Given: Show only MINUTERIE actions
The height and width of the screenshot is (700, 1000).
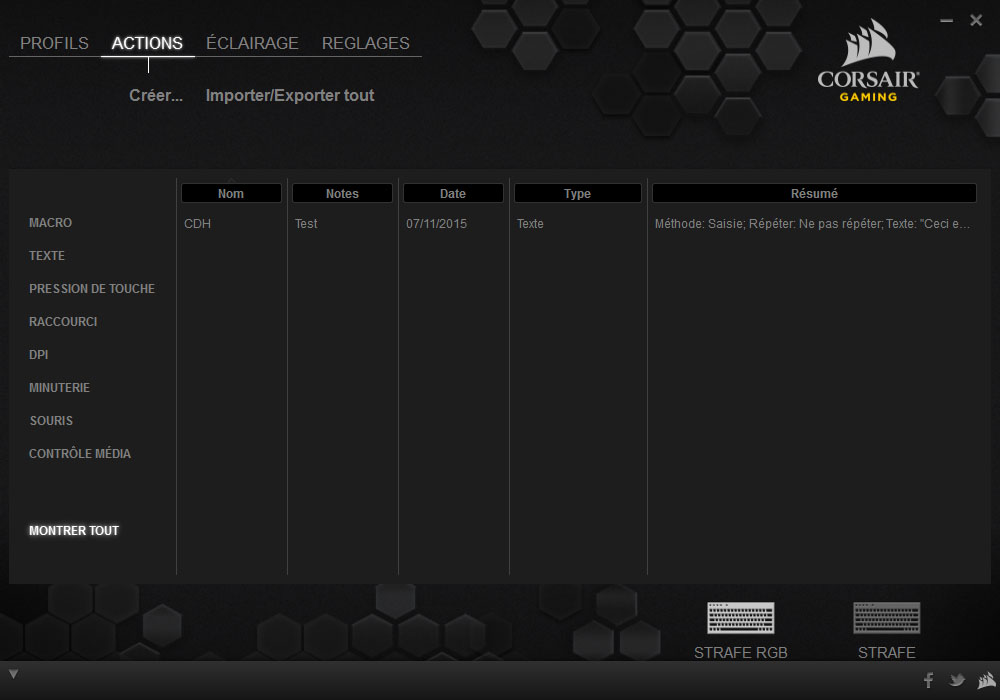Looking at the screenshot, I should coord(59,388).
